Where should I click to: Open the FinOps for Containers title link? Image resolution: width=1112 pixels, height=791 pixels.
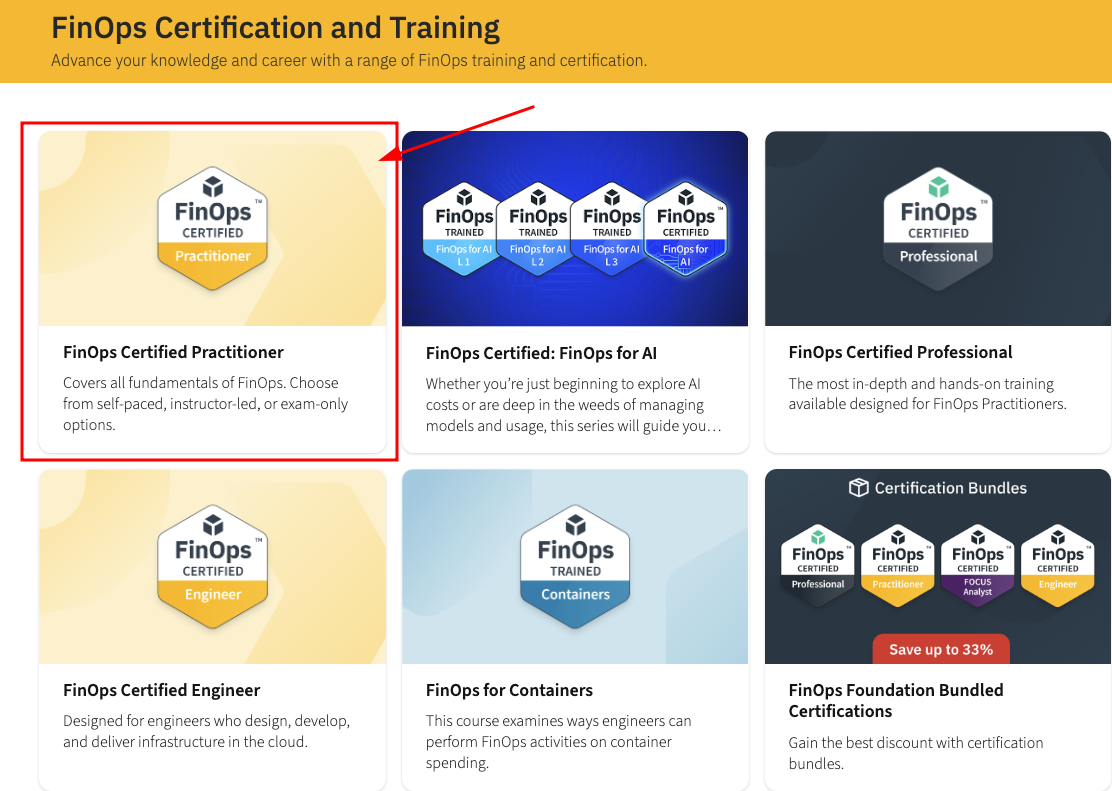click(x=509, y=690)
